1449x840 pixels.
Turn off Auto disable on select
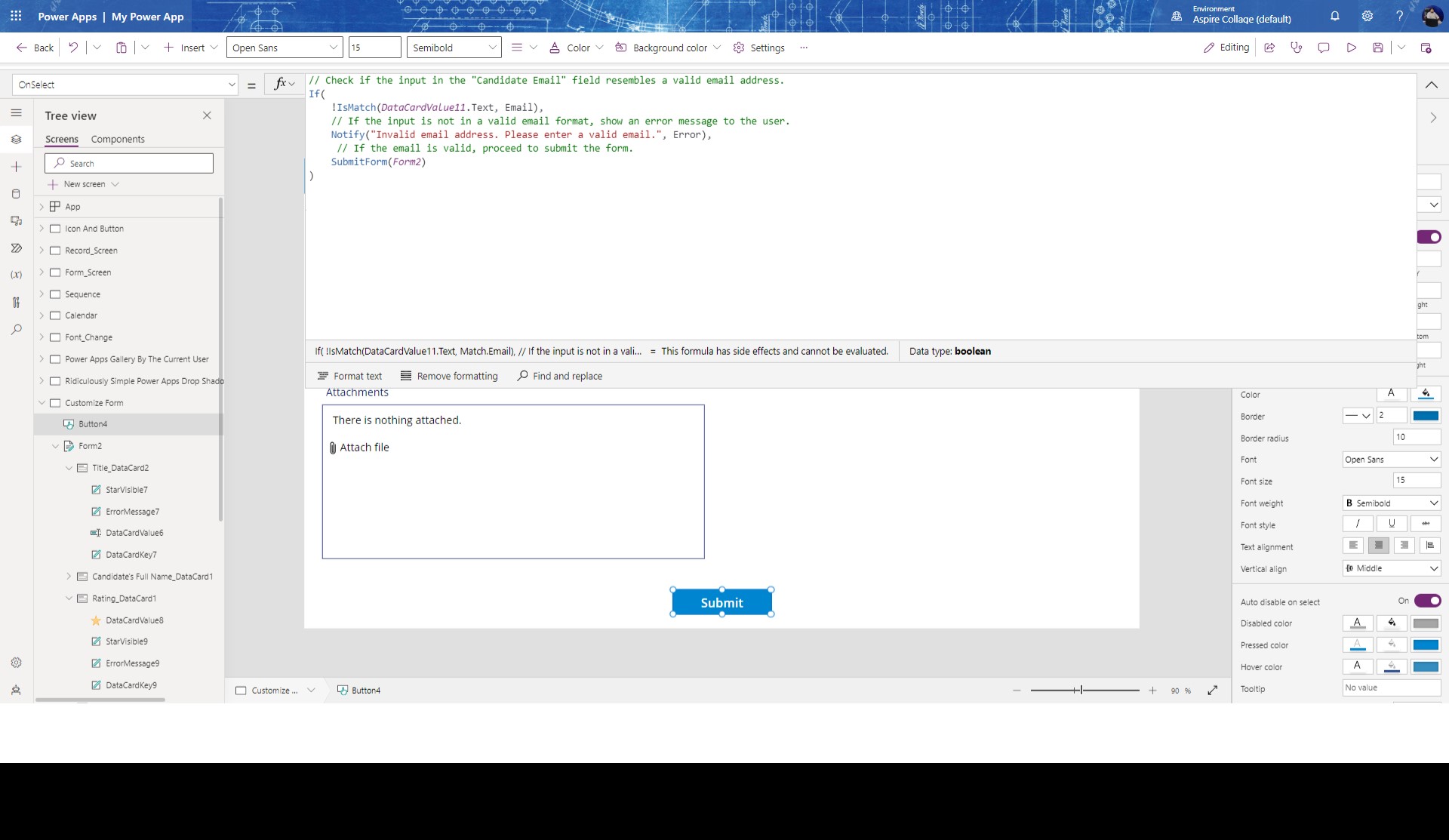1427,601
